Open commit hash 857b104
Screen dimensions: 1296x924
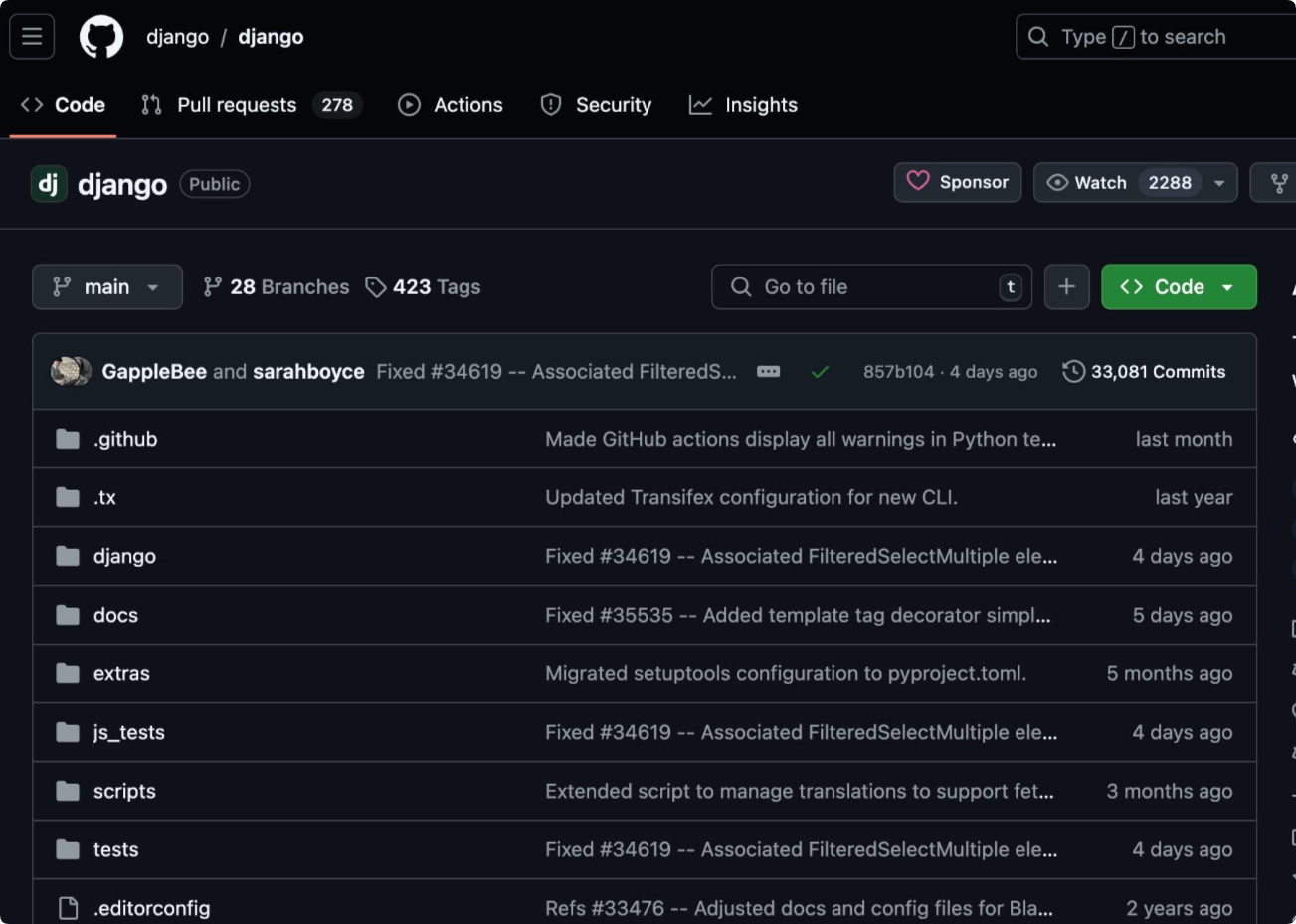[x=898, y=371]
